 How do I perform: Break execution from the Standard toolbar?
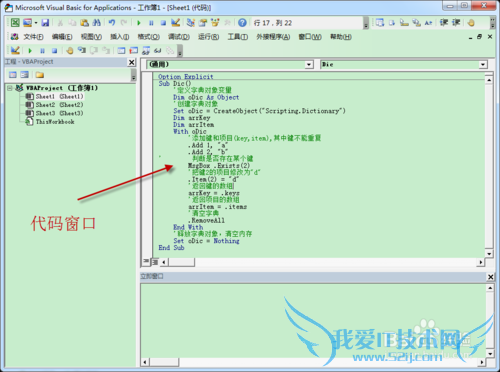(x=151, y=23)
